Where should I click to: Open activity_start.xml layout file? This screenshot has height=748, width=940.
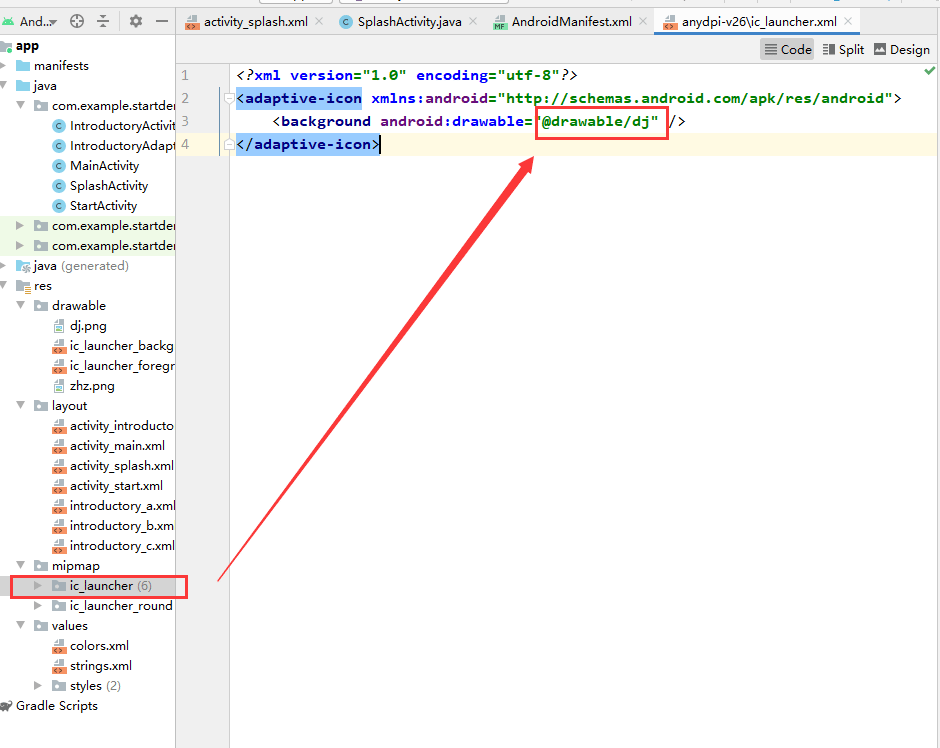coord(116,485)
